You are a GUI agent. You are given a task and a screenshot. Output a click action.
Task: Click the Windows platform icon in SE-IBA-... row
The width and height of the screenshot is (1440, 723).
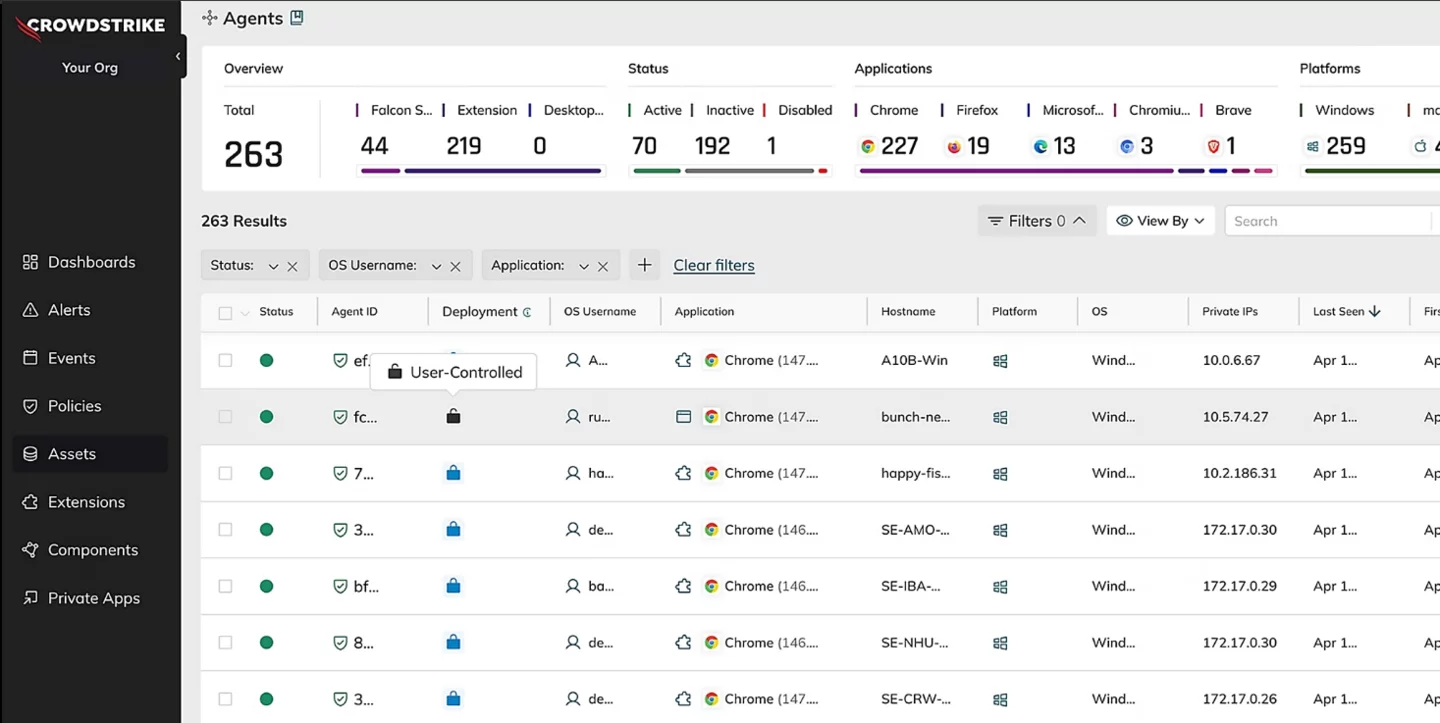pyautogui.click(x=1000, y=587)
